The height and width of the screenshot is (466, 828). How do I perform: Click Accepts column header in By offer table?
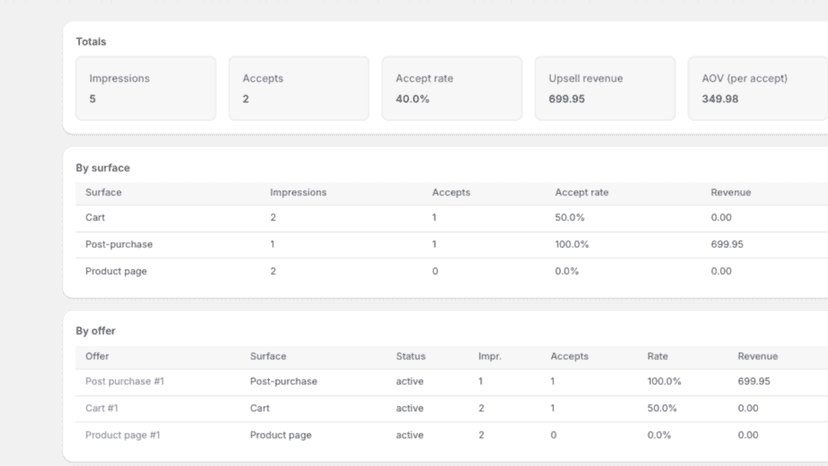pos(569,356)
